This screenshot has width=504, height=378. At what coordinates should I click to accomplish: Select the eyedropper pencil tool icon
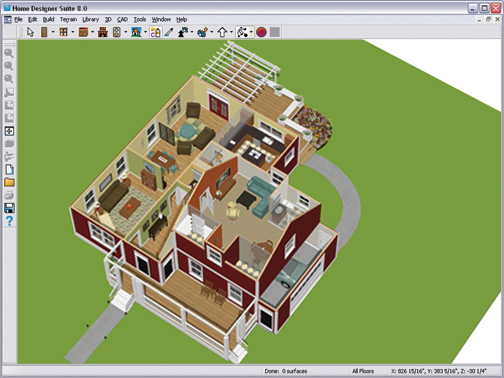[169, 32]
